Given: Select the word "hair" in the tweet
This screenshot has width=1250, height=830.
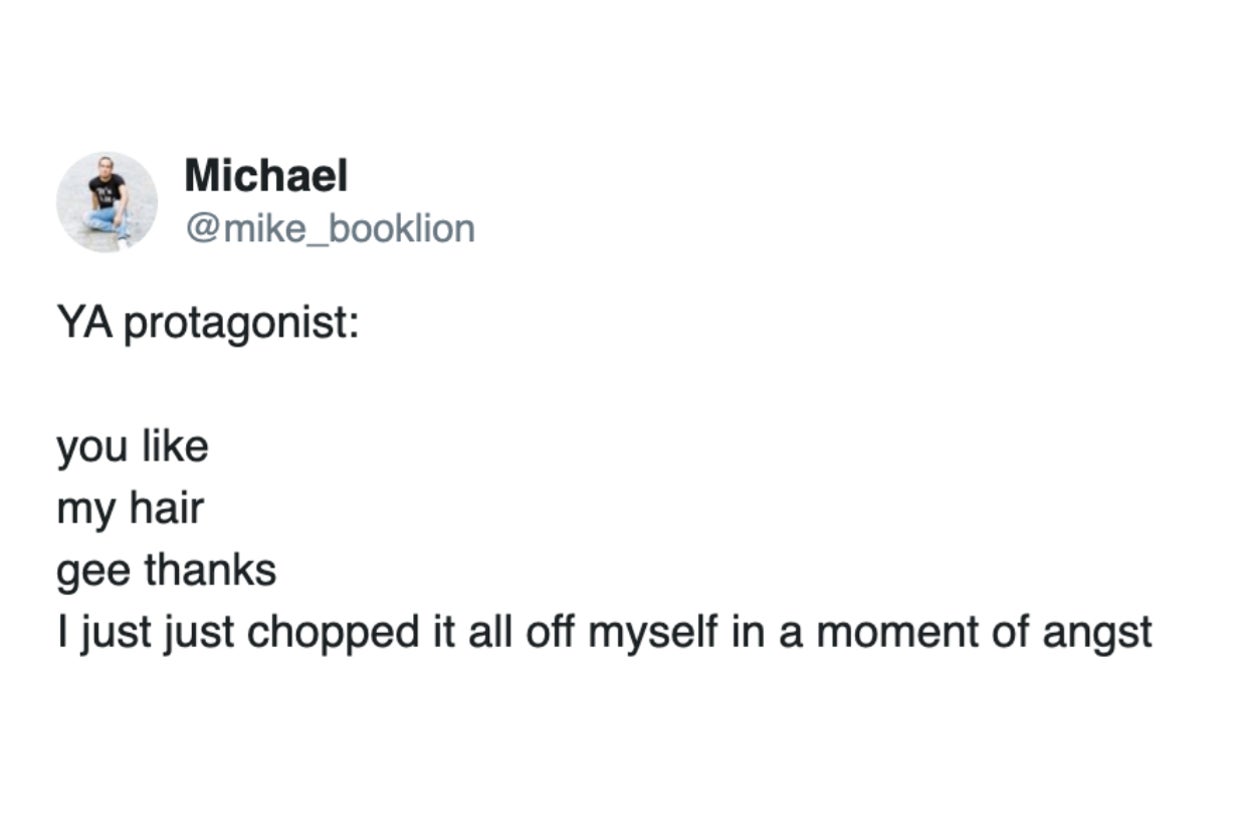Looking at the screenshot, I should tap(167, 508).
